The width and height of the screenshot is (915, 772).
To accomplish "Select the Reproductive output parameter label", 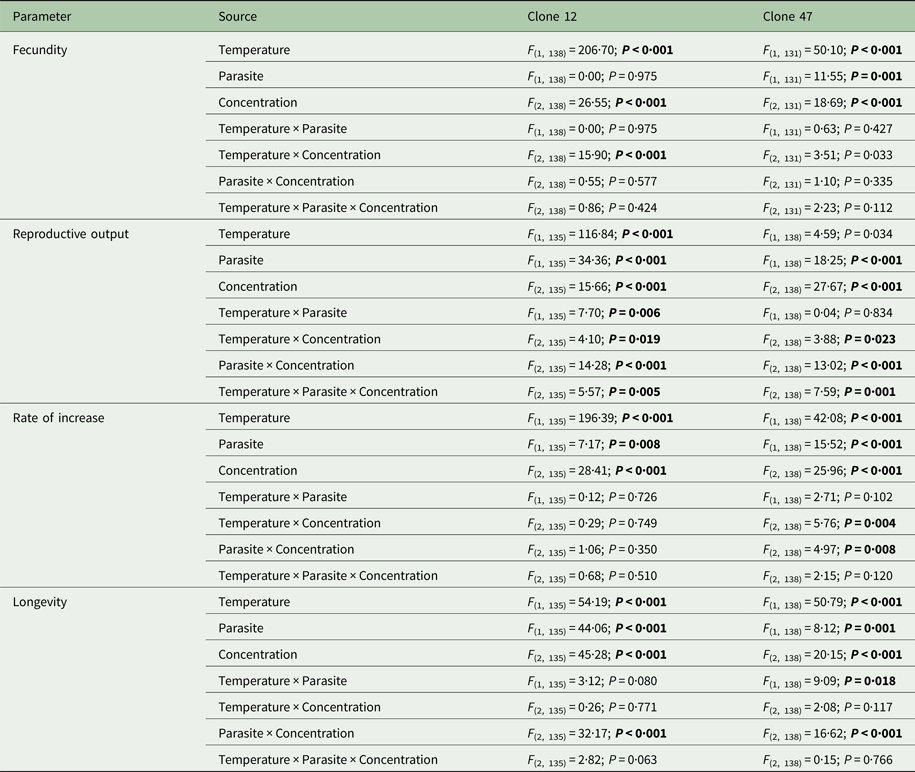I will pos(70,234).
